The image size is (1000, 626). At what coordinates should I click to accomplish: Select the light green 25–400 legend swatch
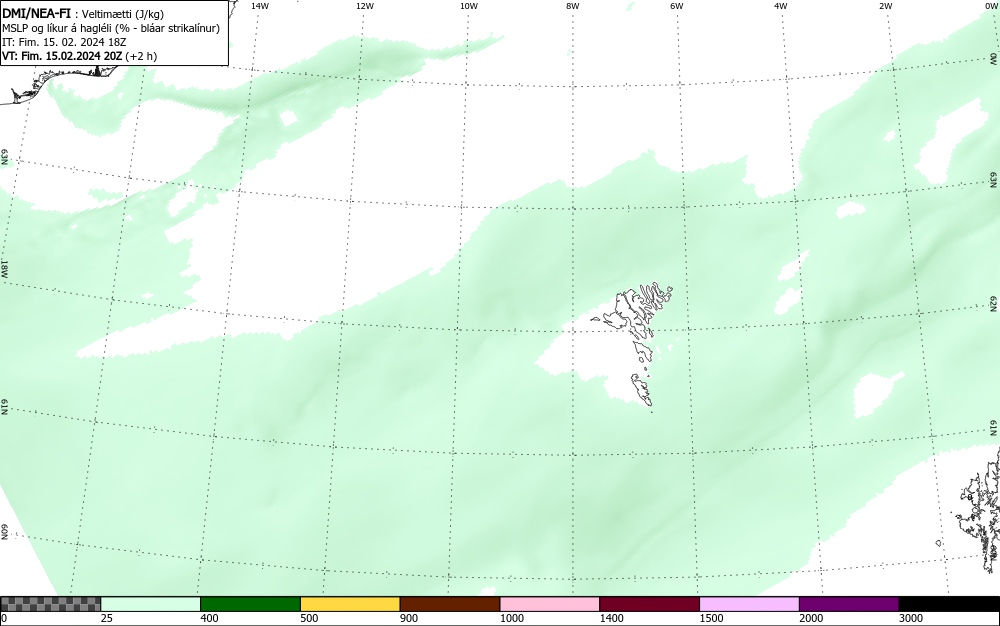[151, 604]
